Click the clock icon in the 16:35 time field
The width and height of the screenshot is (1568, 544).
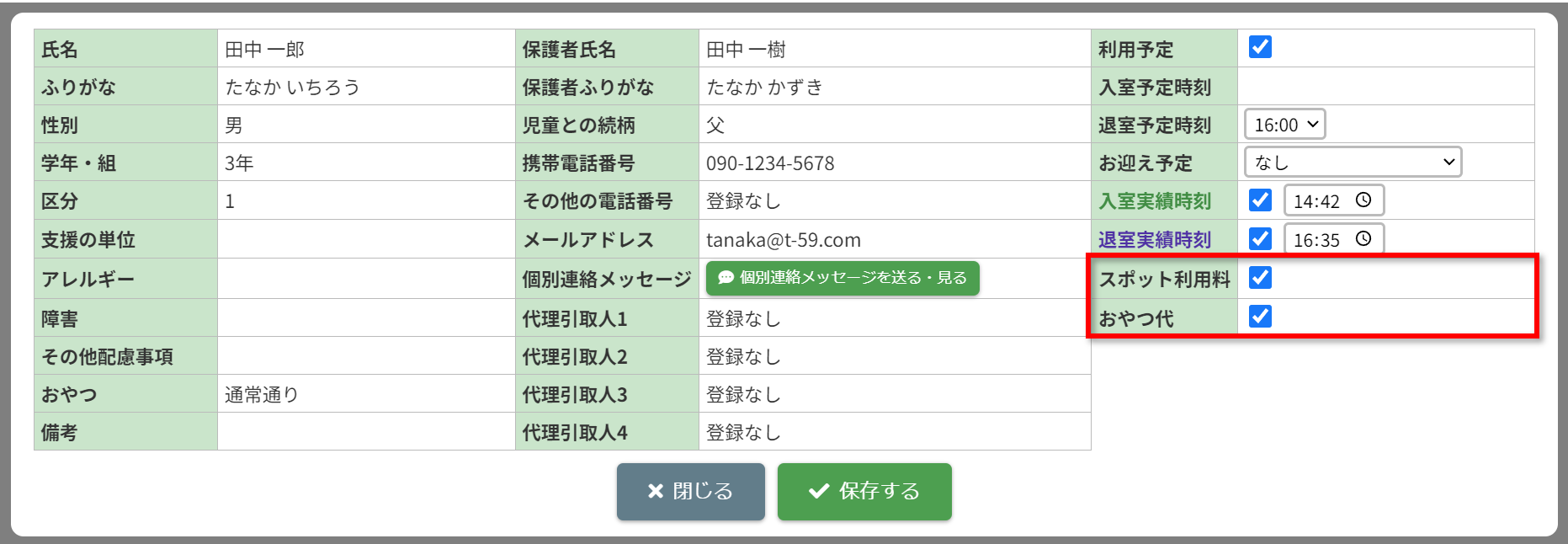coord(1363,239)
